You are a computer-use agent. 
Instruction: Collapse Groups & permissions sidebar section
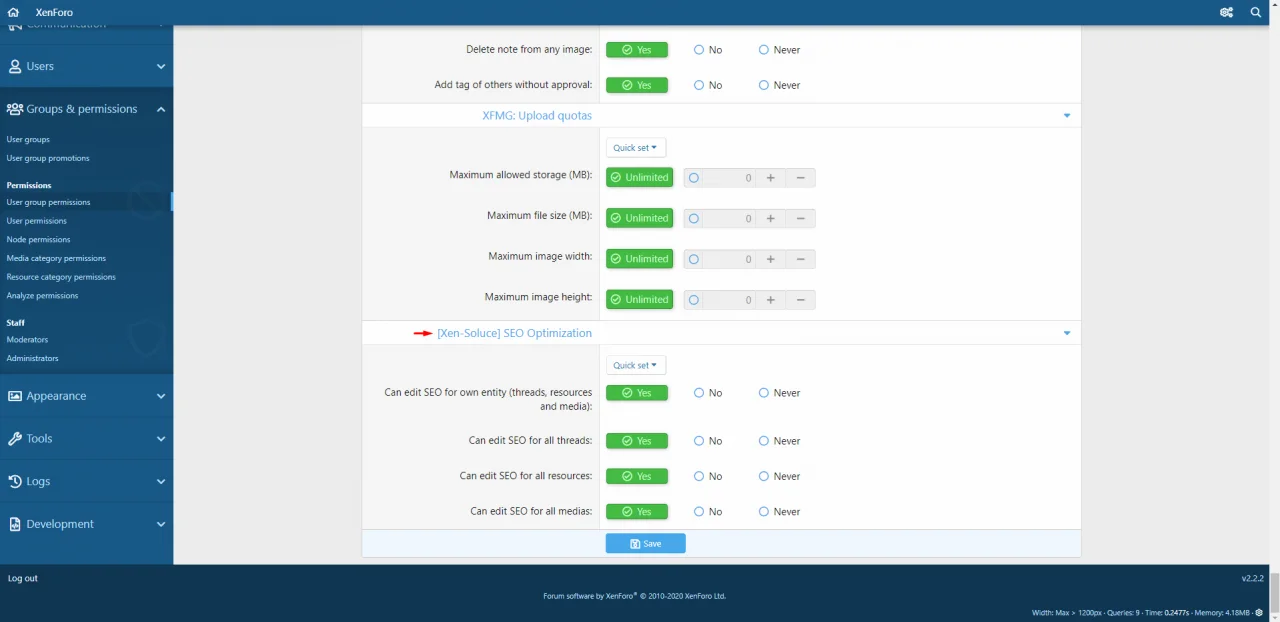tap(161, 109)
